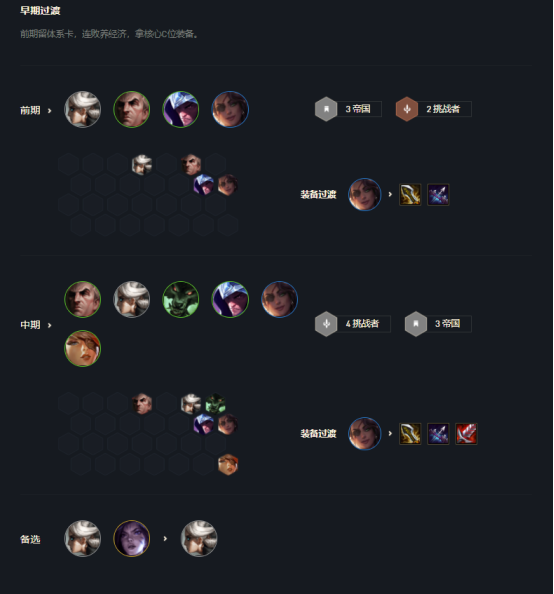Expand the 中期 chevron arrow
The image size is (554, 594).
click(49, 325)
